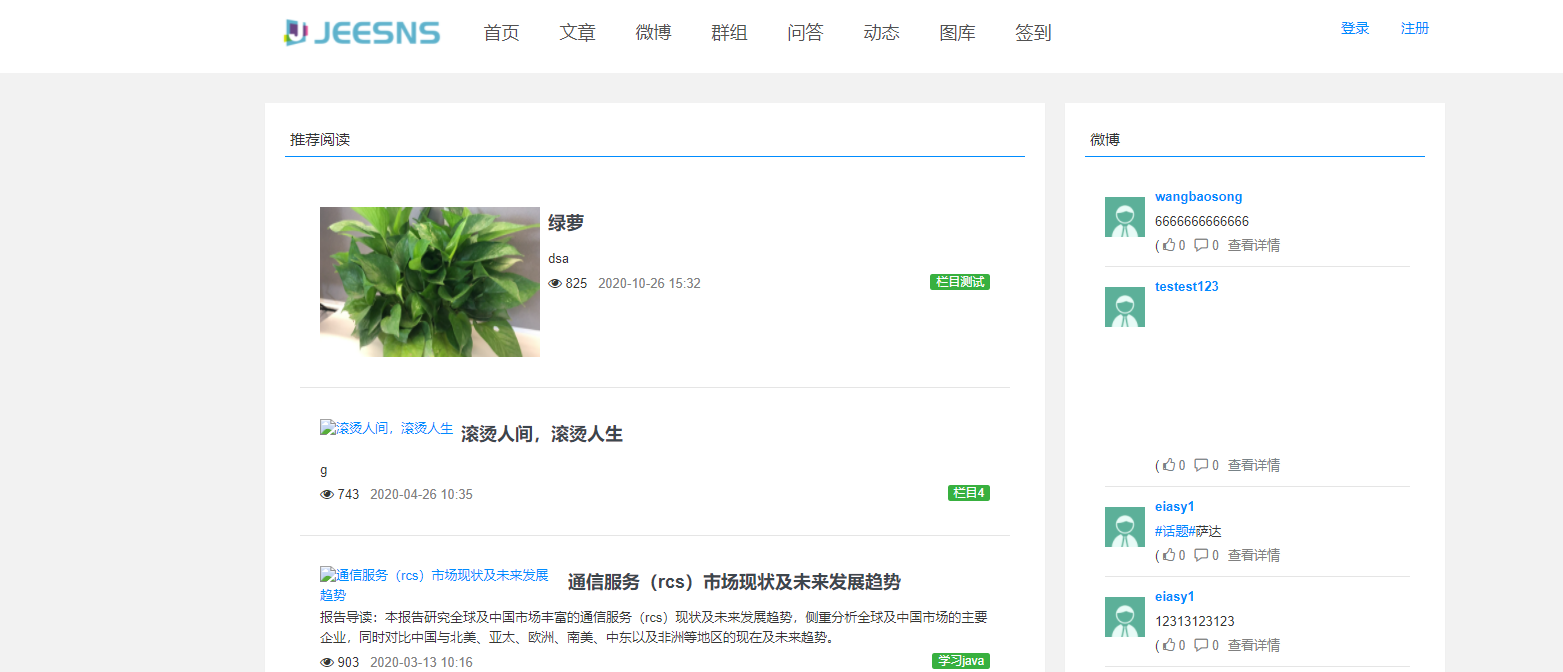The width and height of the screenshot is (1563, 672).
Task: Like testest123's weibo post
Action: (1168, 465)
